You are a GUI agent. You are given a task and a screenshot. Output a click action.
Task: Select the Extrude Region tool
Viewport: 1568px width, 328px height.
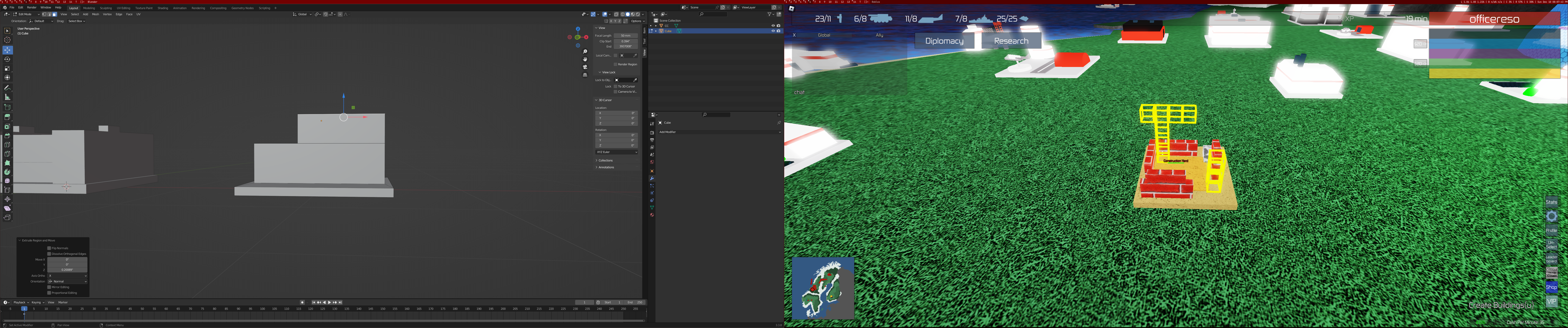click(x=7, y=117)
